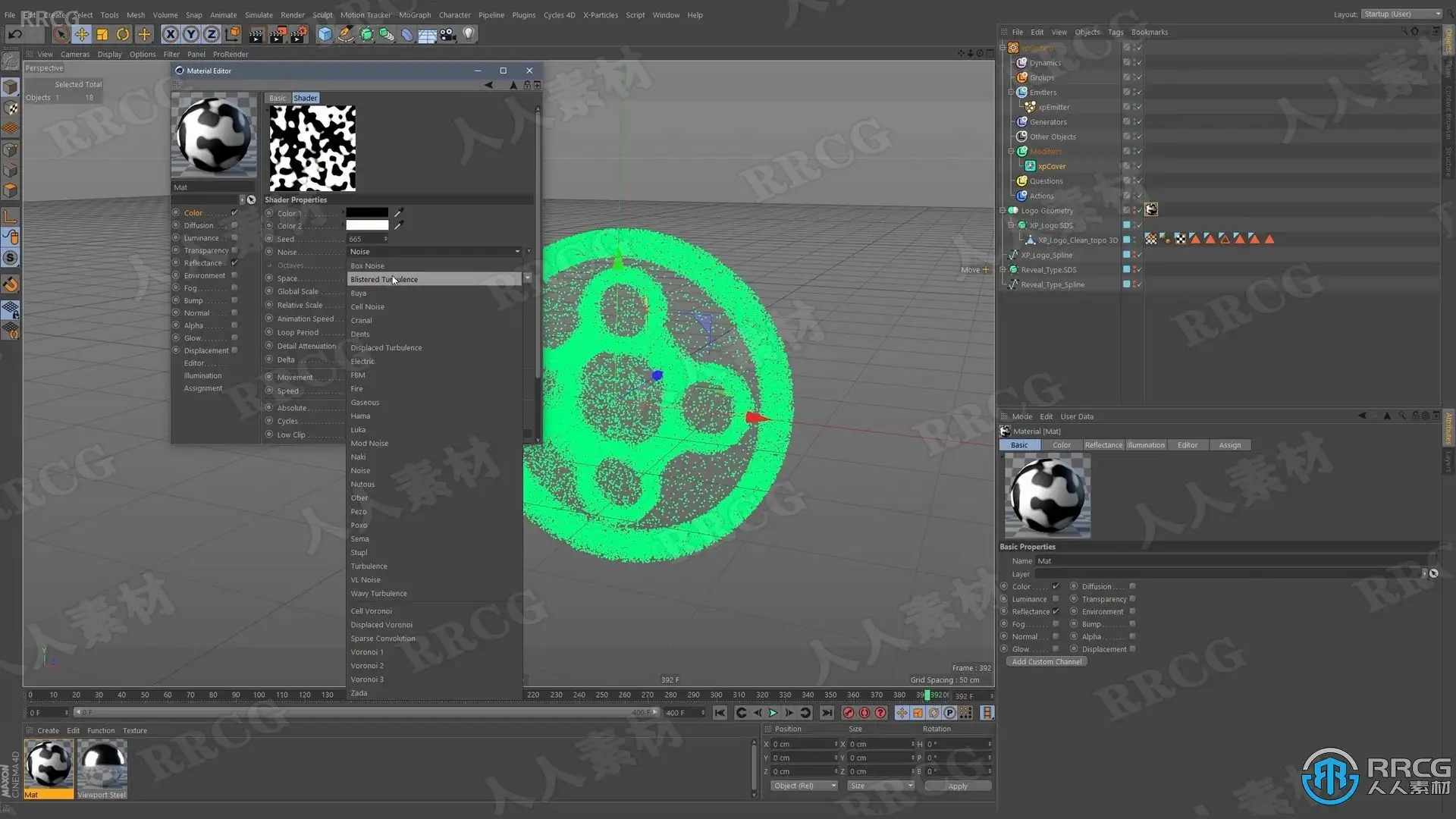The height and width of the screenshot is (819, 1456).
Task: Switch to Reflectance tab in Attributes
Action: [x=1103, y=445]
